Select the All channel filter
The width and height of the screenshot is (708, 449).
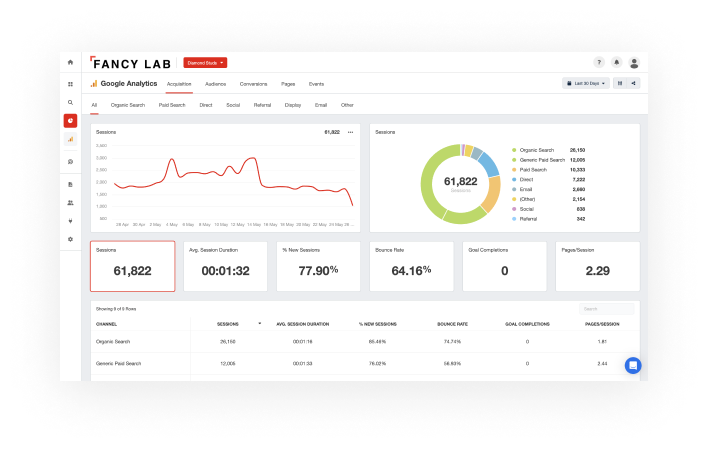(x=94, y=105)
